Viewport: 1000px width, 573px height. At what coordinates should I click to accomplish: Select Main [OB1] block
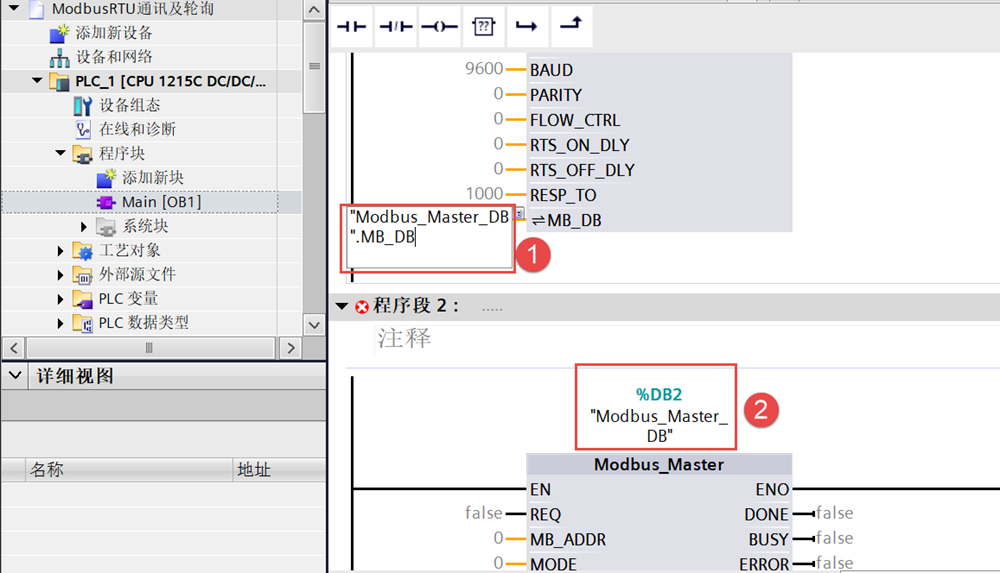click(160, 202)
